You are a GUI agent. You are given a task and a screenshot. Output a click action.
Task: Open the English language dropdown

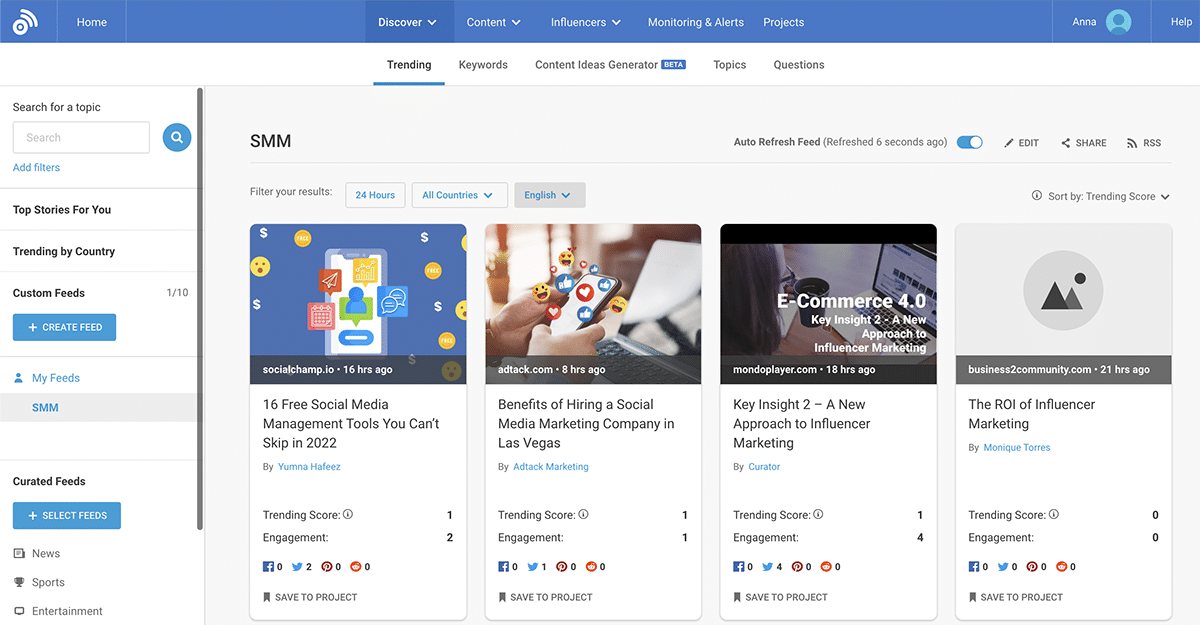549,195
